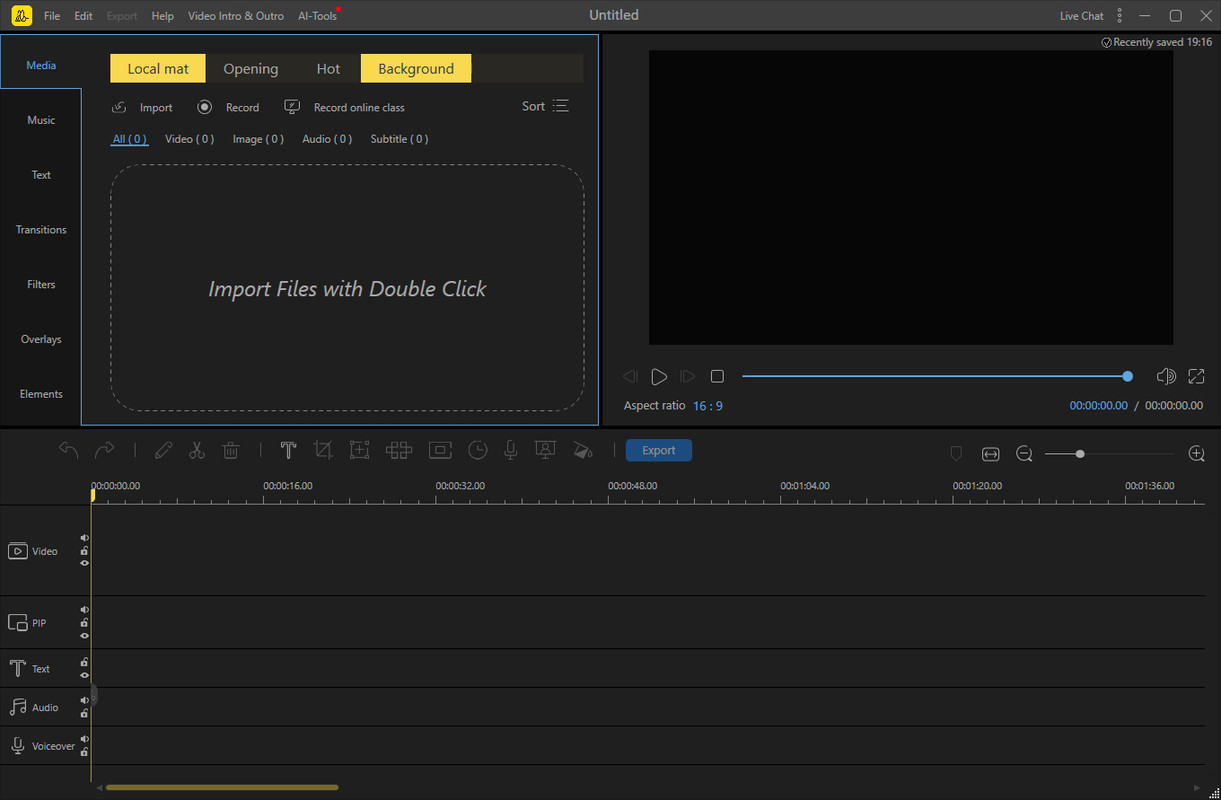
Task: Hide the PIP track with eye icon
Action: click(85, 635)
